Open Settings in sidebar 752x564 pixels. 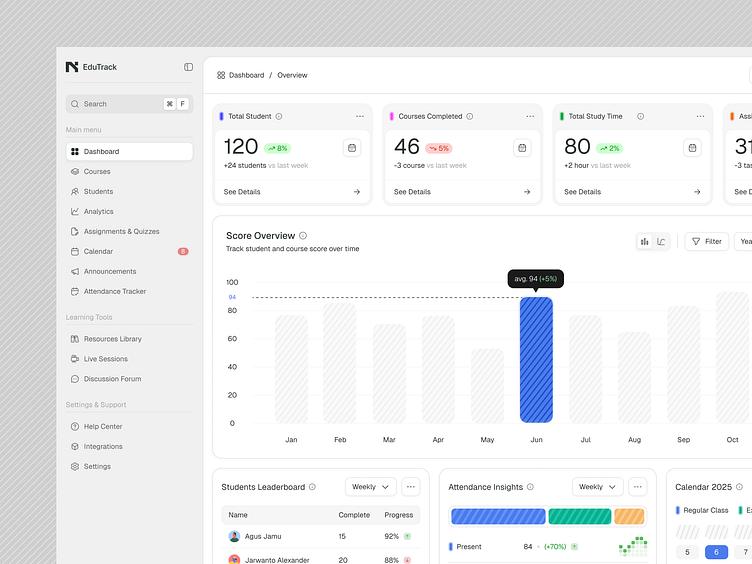[129, 467]
